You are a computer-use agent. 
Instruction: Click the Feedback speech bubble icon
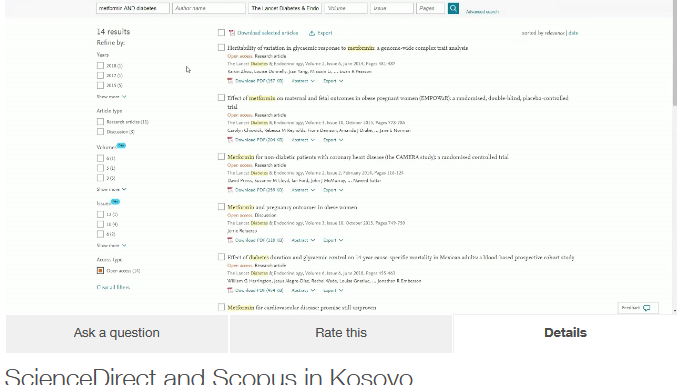[x=646, y=308]
